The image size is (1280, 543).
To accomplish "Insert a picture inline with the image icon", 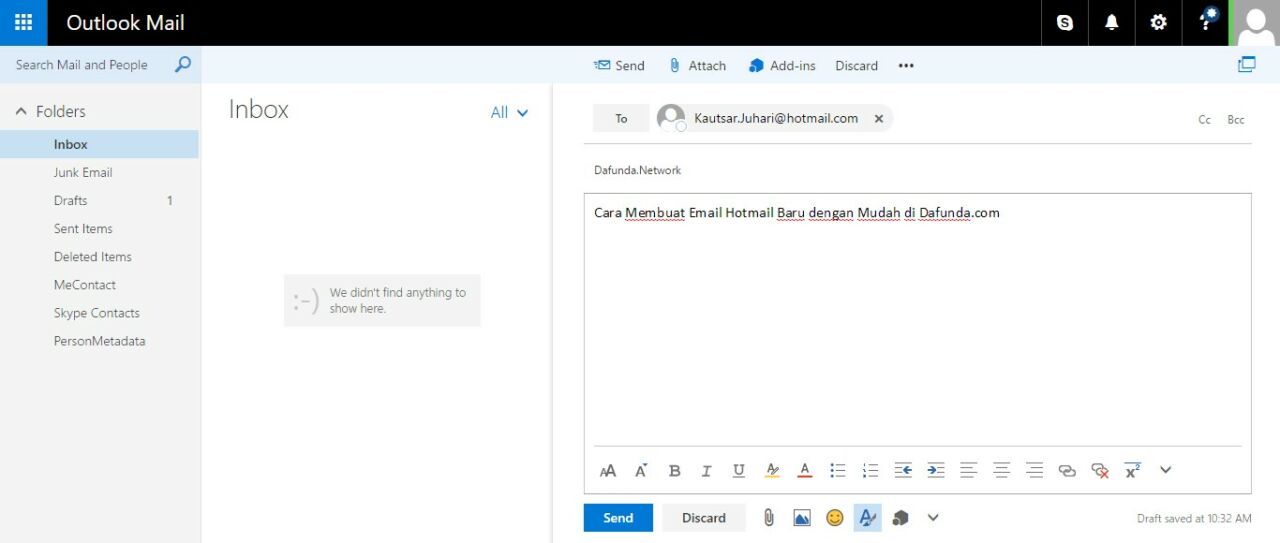I will coord(801,518).
